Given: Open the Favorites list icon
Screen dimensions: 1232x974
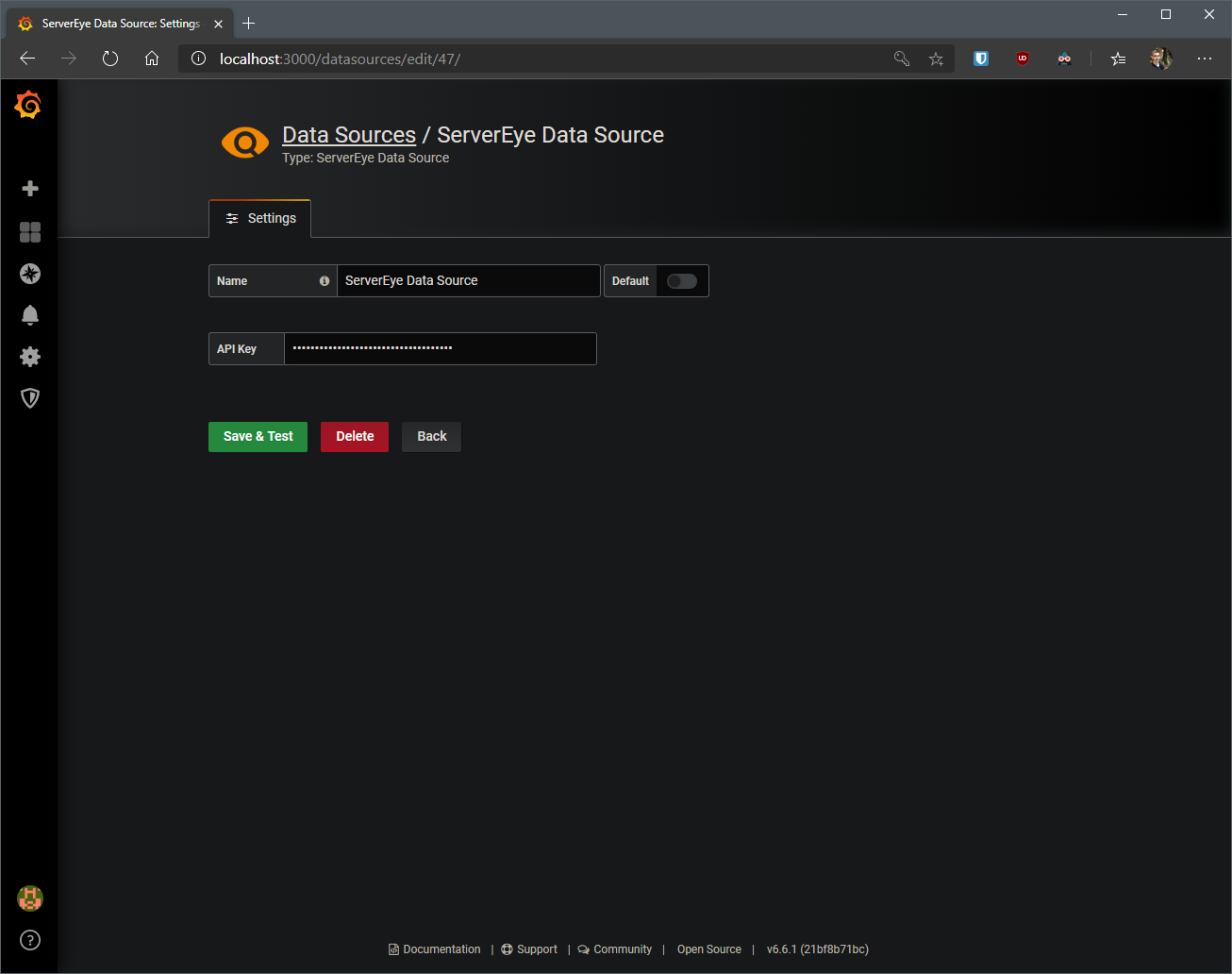Looking at the screenshot, I should (x=1118, y=59).
